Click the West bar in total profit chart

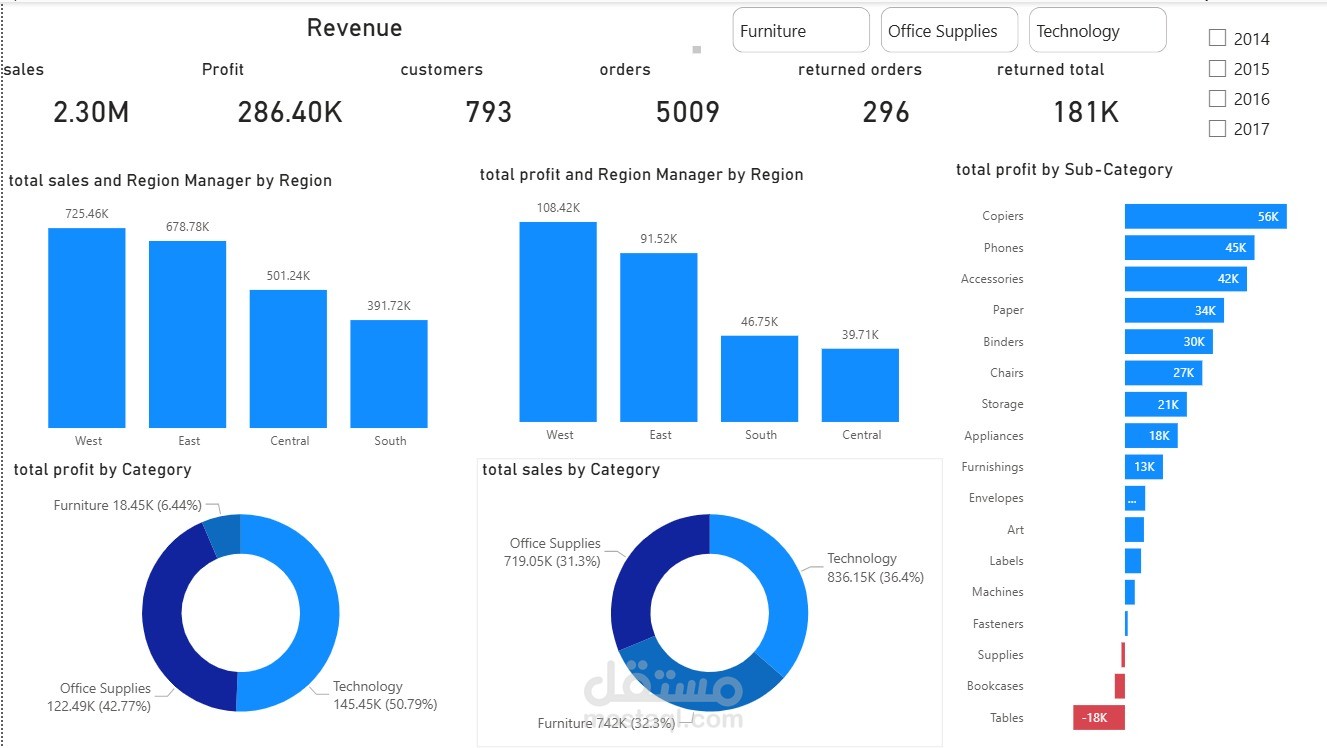click(558, 322)
